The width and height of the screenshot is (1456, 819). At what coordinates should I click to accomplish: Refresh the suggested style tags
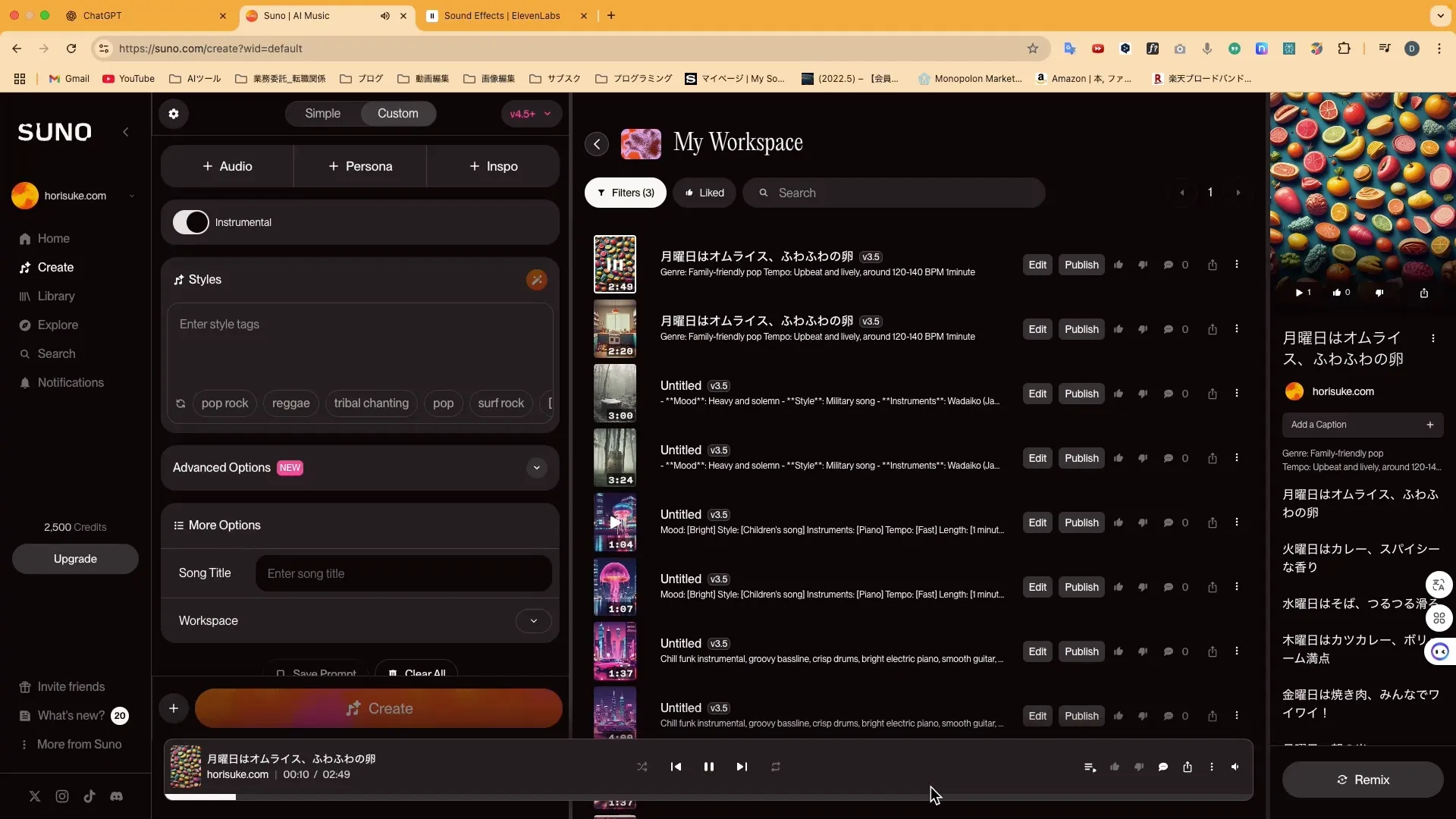point(180,403)
